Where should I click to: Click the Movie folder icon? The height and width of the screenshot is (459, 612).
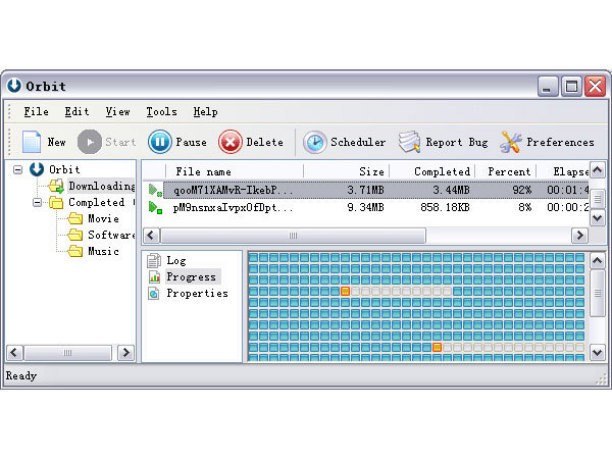point(75,219)
